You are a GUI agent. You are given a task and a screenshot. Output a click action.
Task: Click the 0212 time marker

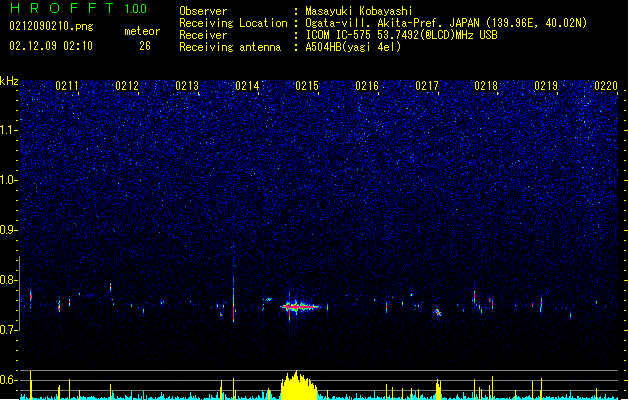[x=127, y=86]
